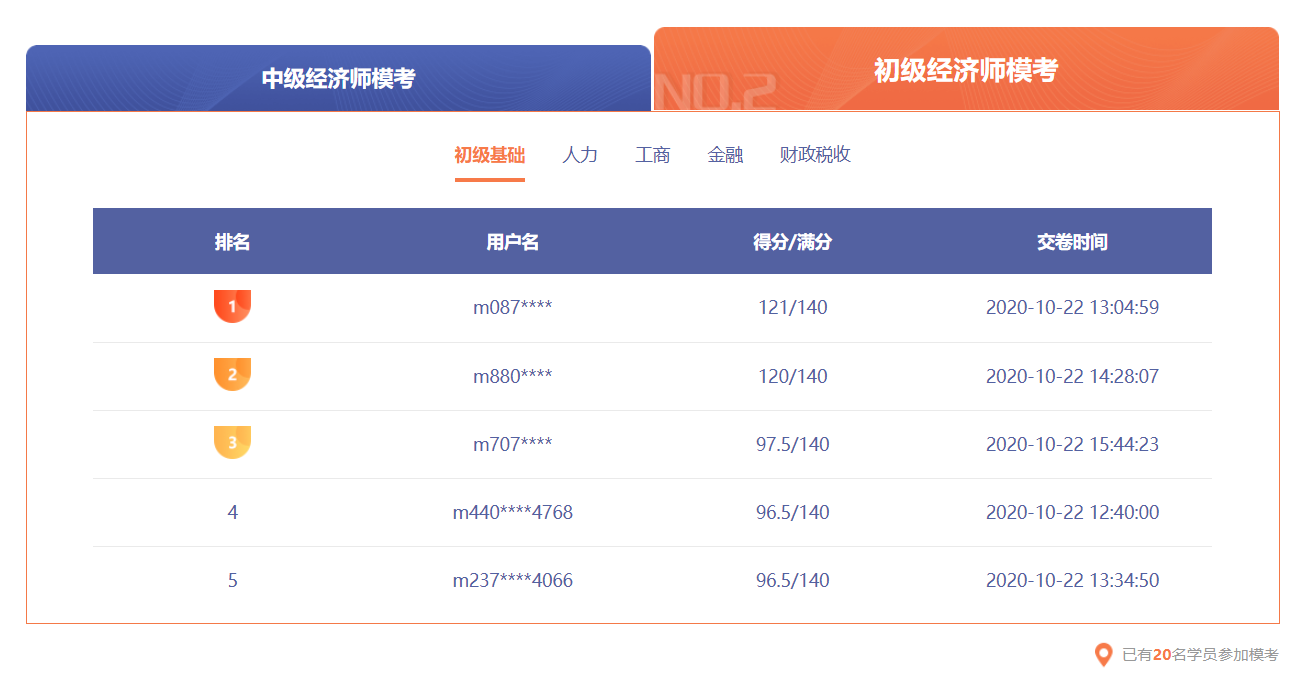Switch to the 初级经济师模考 tab
The width and height of the screenshot is (1304, 674).
coord(966,70)
